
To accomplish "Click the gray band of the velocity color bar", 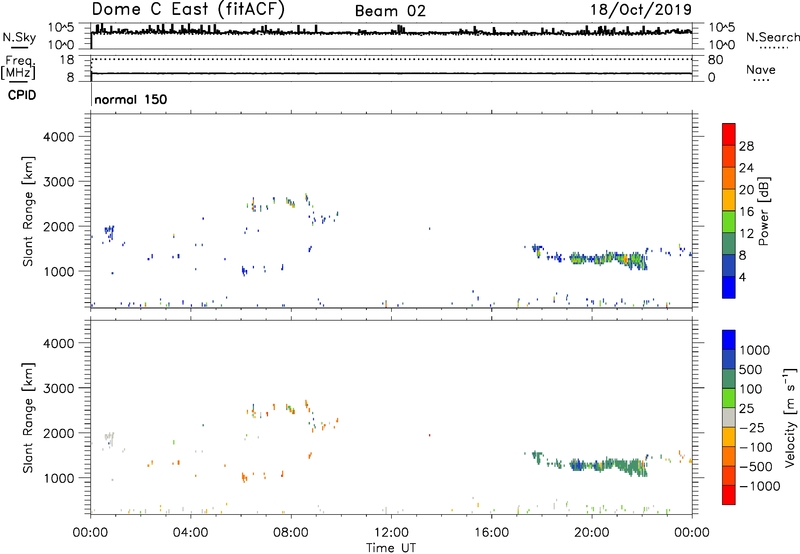I will (729, 418).
